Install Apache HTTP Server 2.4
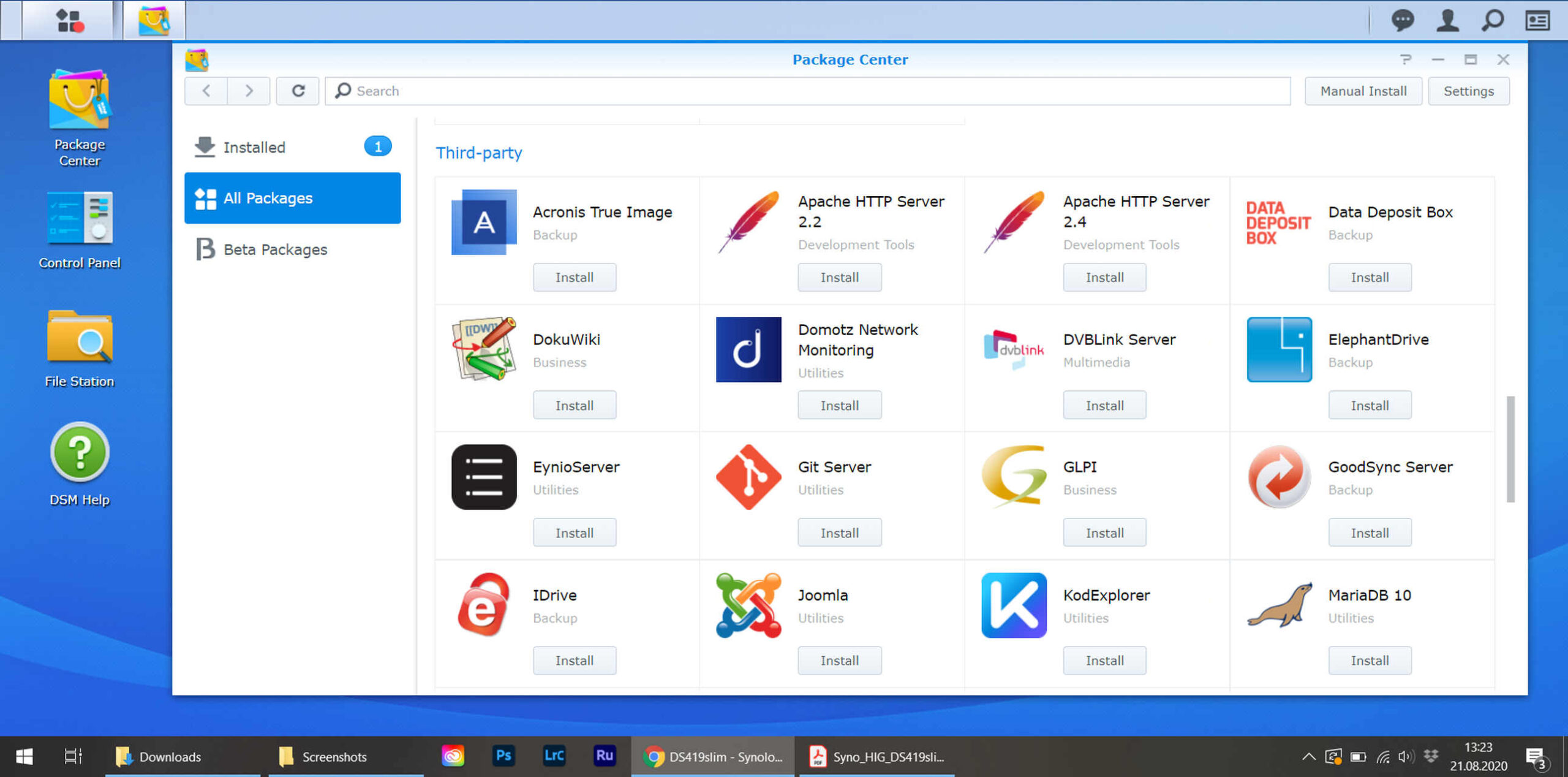The height and width of the screenshot is (777, 1568). 1104,278
